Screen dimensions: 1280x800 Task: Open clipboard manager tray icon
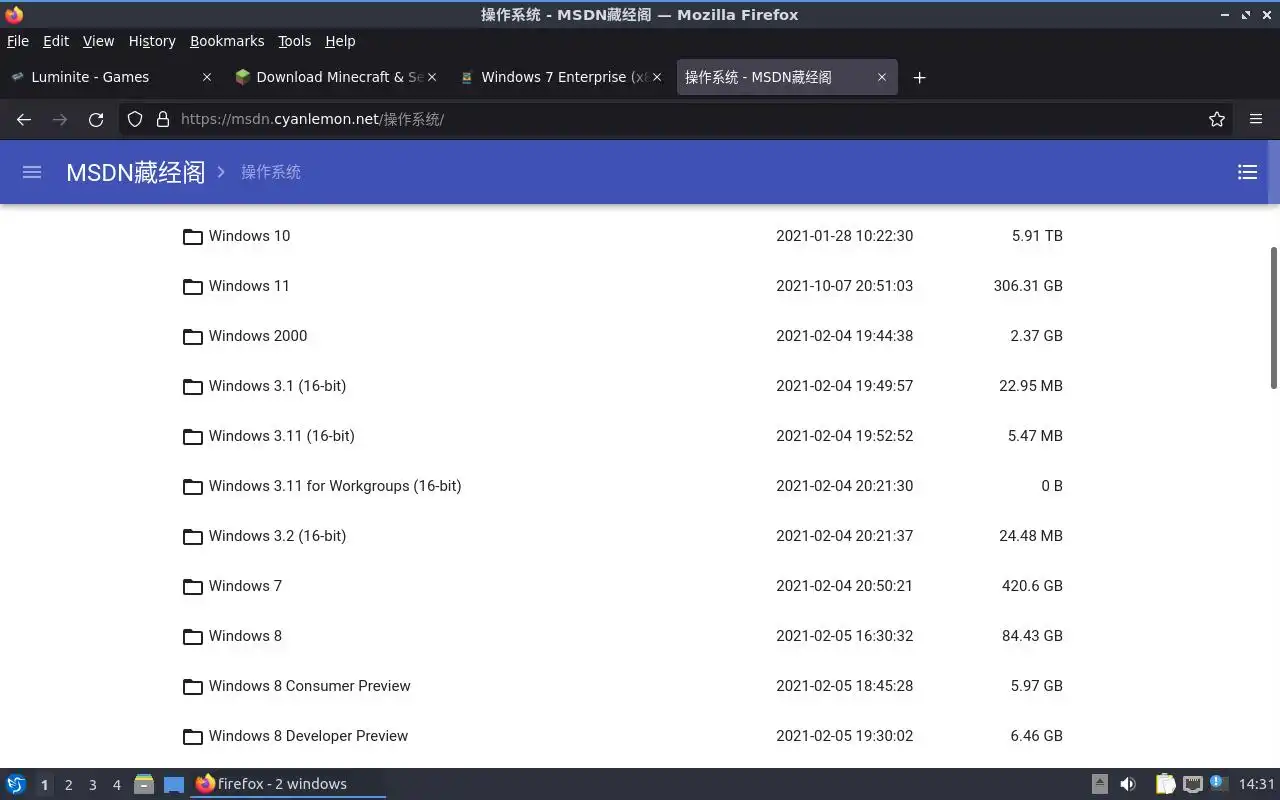pyautogui.click(x=1165, y=784)
